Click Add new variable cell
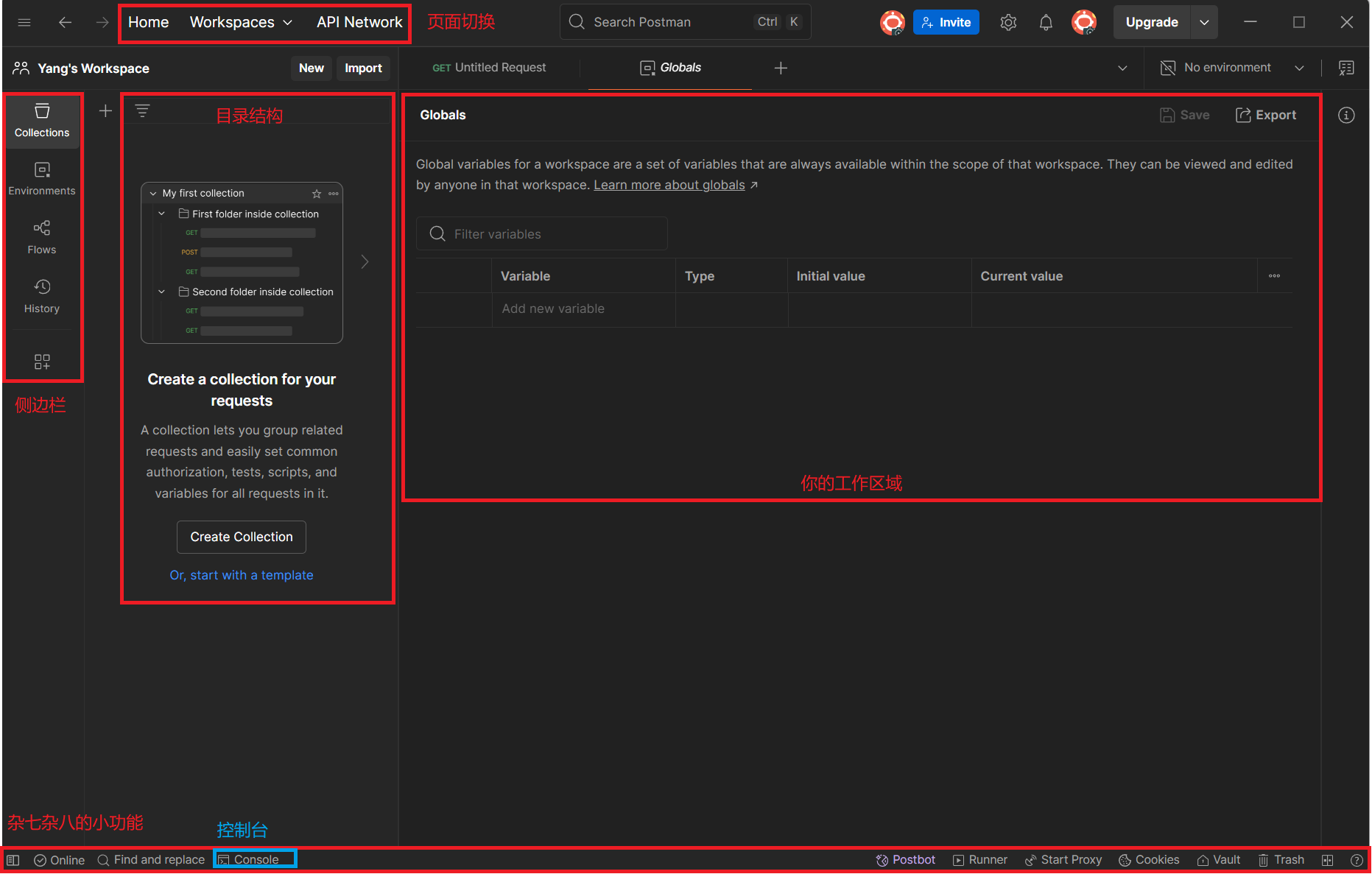 pyautogui.click(x=583, y=309)
